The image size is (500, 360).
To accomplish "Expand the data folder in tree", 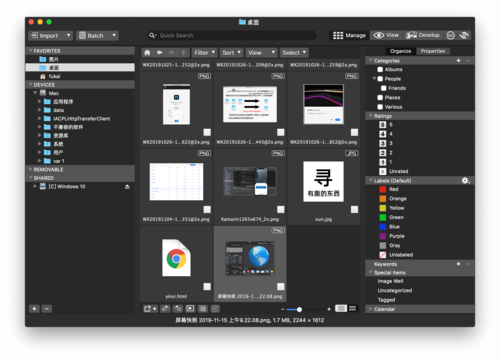I will [x=39, y=110].
